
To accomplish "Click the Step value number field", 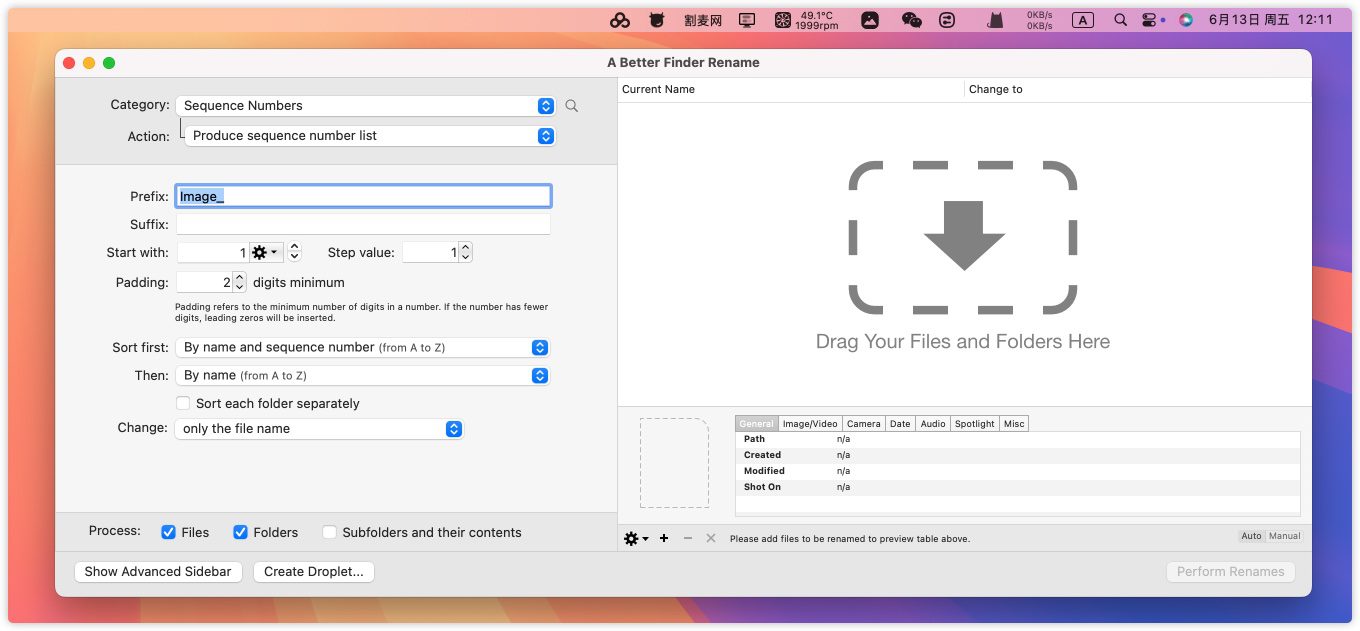I will pyautogui.click(x=431, y=253).
